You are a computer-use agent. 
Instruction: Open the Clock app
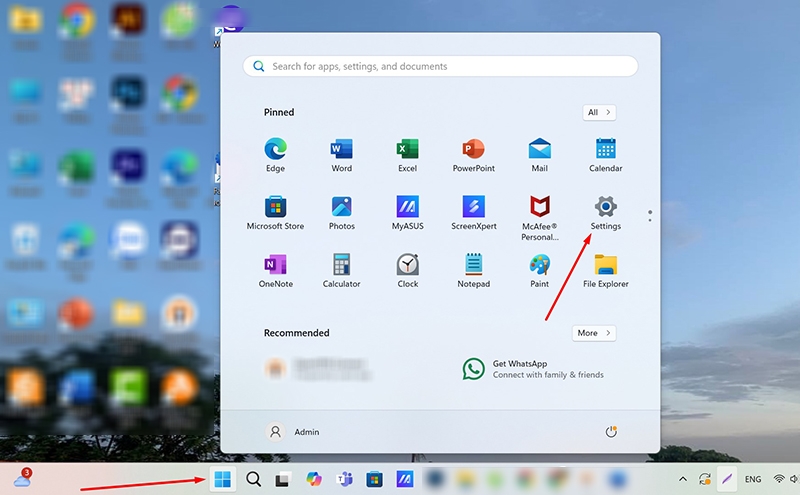pos(407,271)
